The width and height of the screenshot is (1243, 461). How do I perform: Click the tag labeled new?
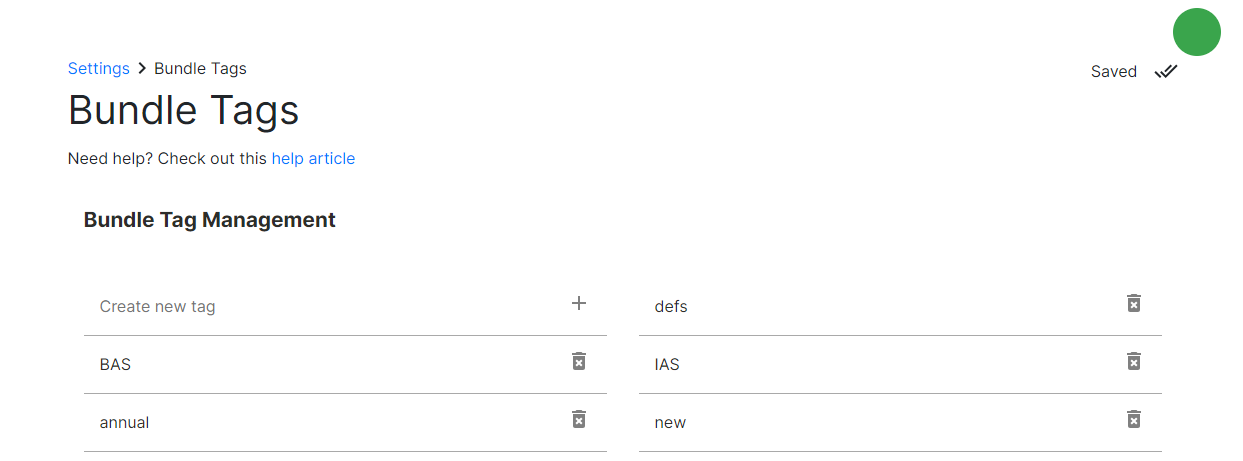[670, 423]
